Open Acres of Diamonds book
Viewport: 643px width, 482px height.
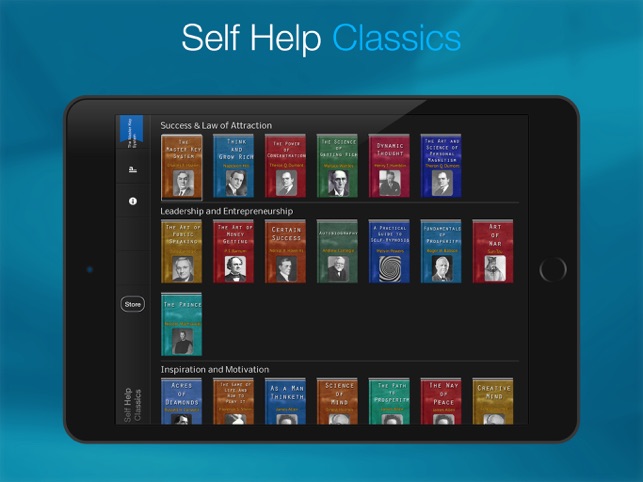pyautogui.click(x=182, y=401)
